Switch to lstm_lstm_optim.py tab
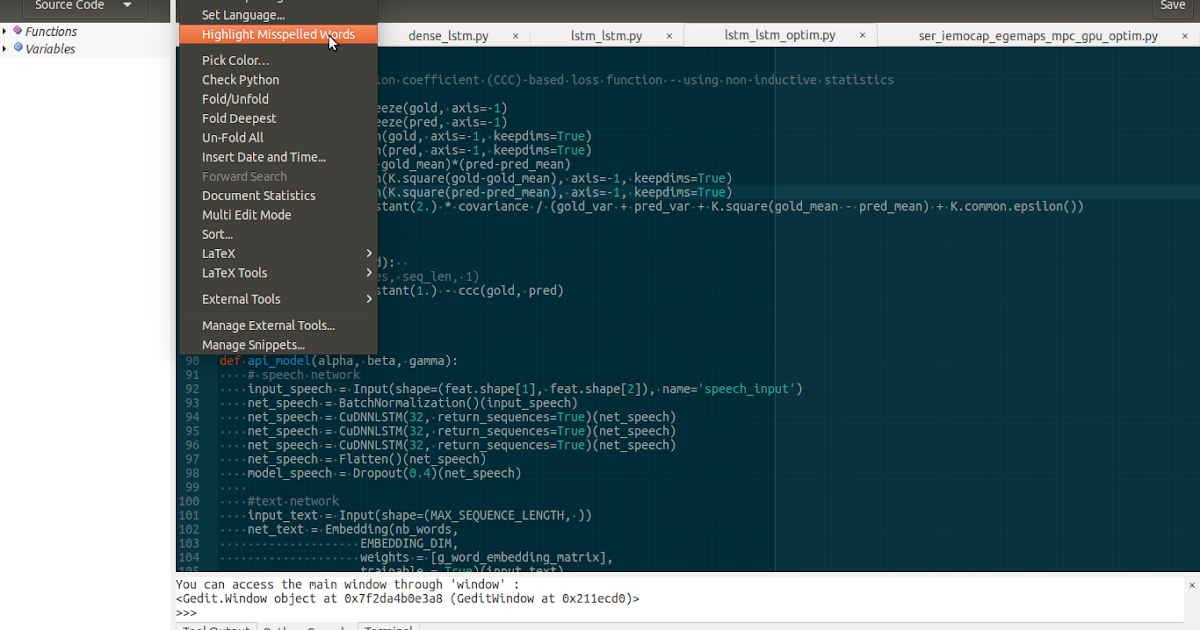Screen dimensions: 1200x630 tap(780, 35)
